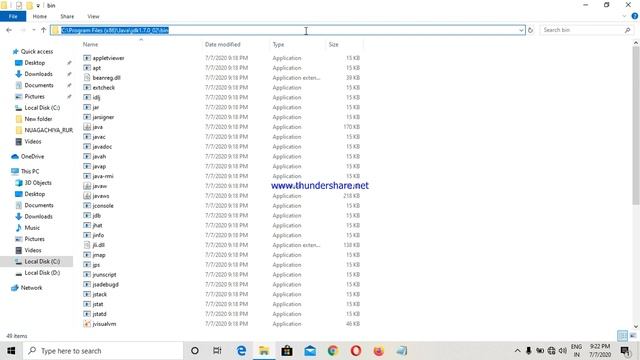Select the appletviewer application file

[108, 58]
